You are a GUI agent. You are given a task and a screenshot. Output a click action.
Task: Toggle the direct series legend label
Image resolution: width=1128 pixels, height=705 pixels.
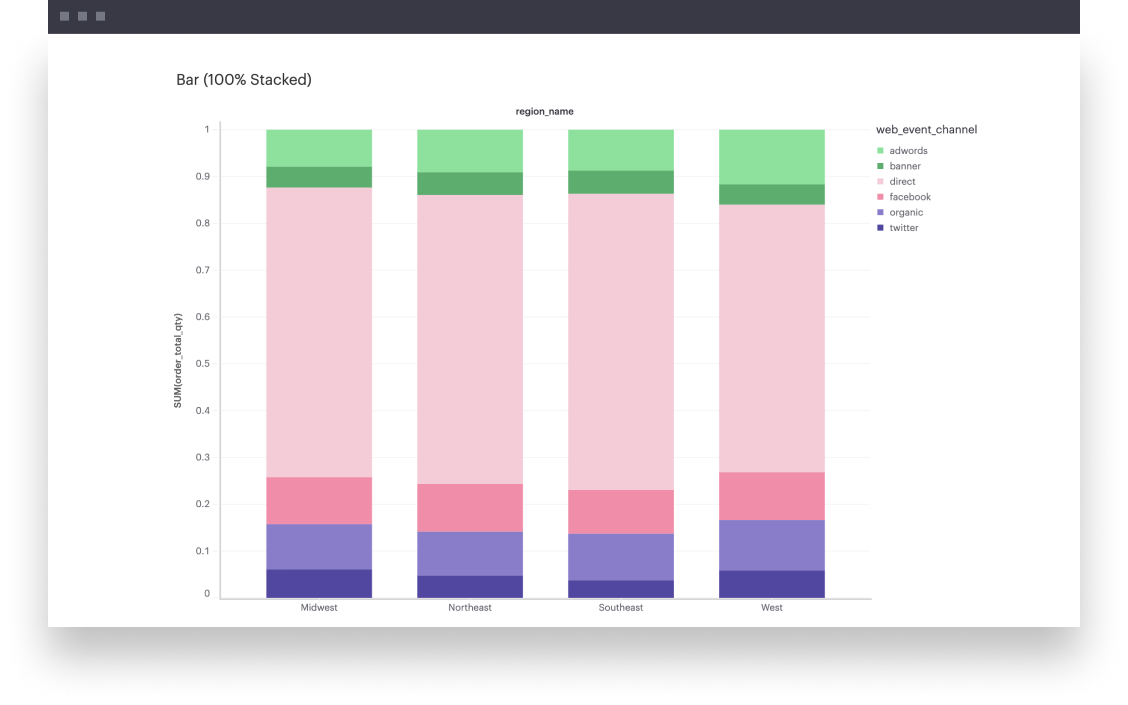point(902,182)
